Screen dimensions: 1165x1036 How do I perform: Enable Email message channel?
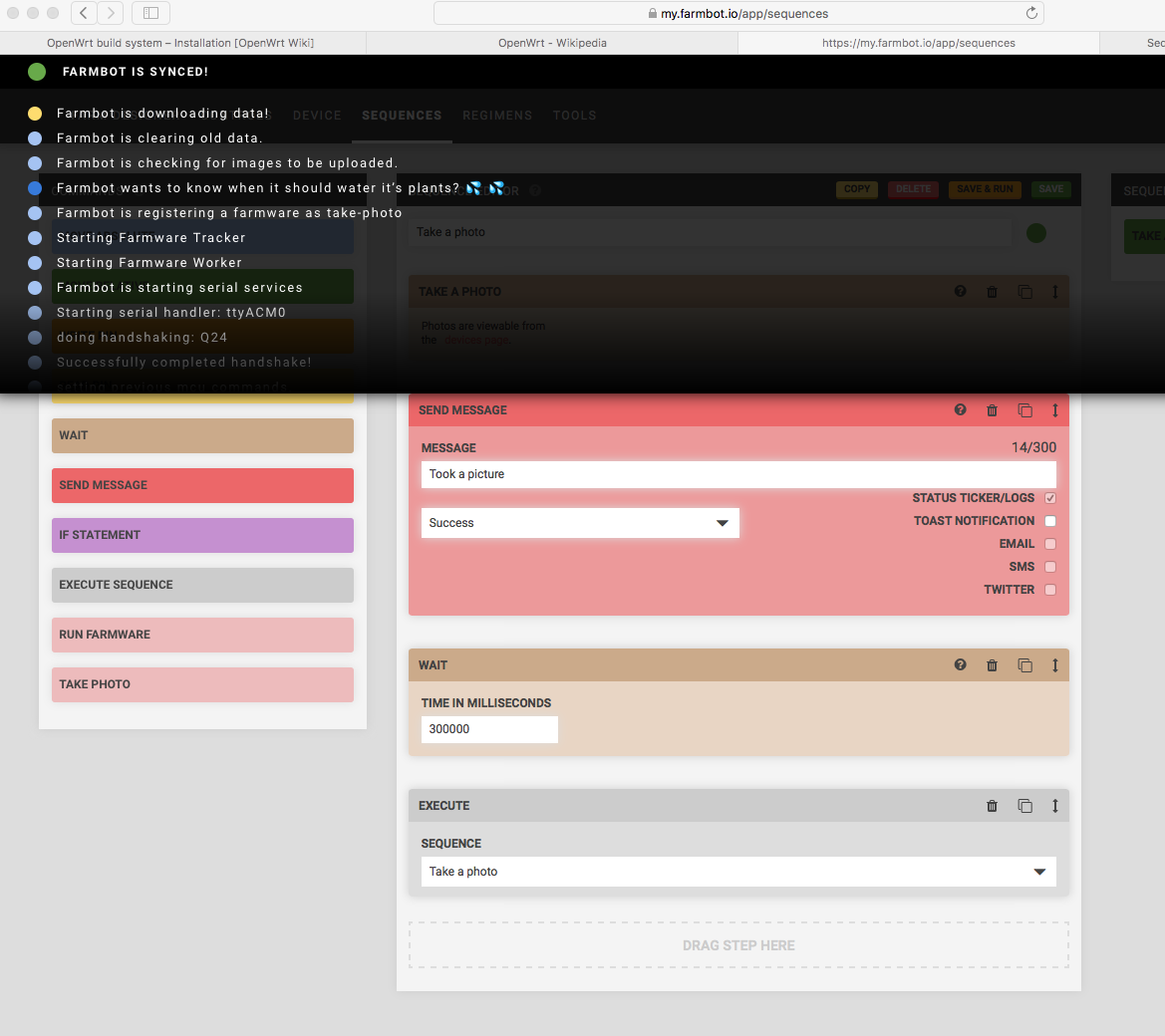[1049, 544]
